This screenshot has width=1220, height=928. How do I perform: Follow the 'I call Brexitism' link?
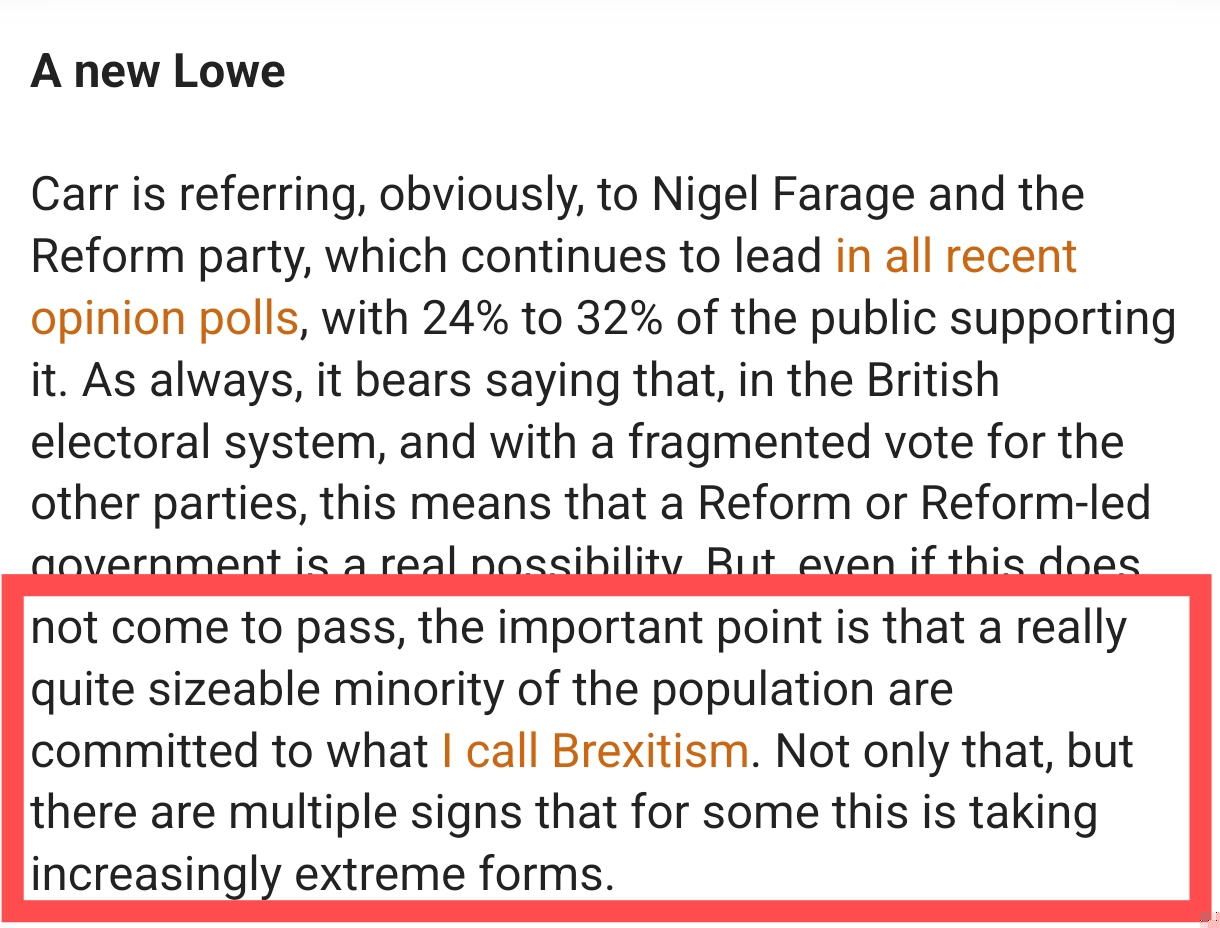tap(594, 751)
